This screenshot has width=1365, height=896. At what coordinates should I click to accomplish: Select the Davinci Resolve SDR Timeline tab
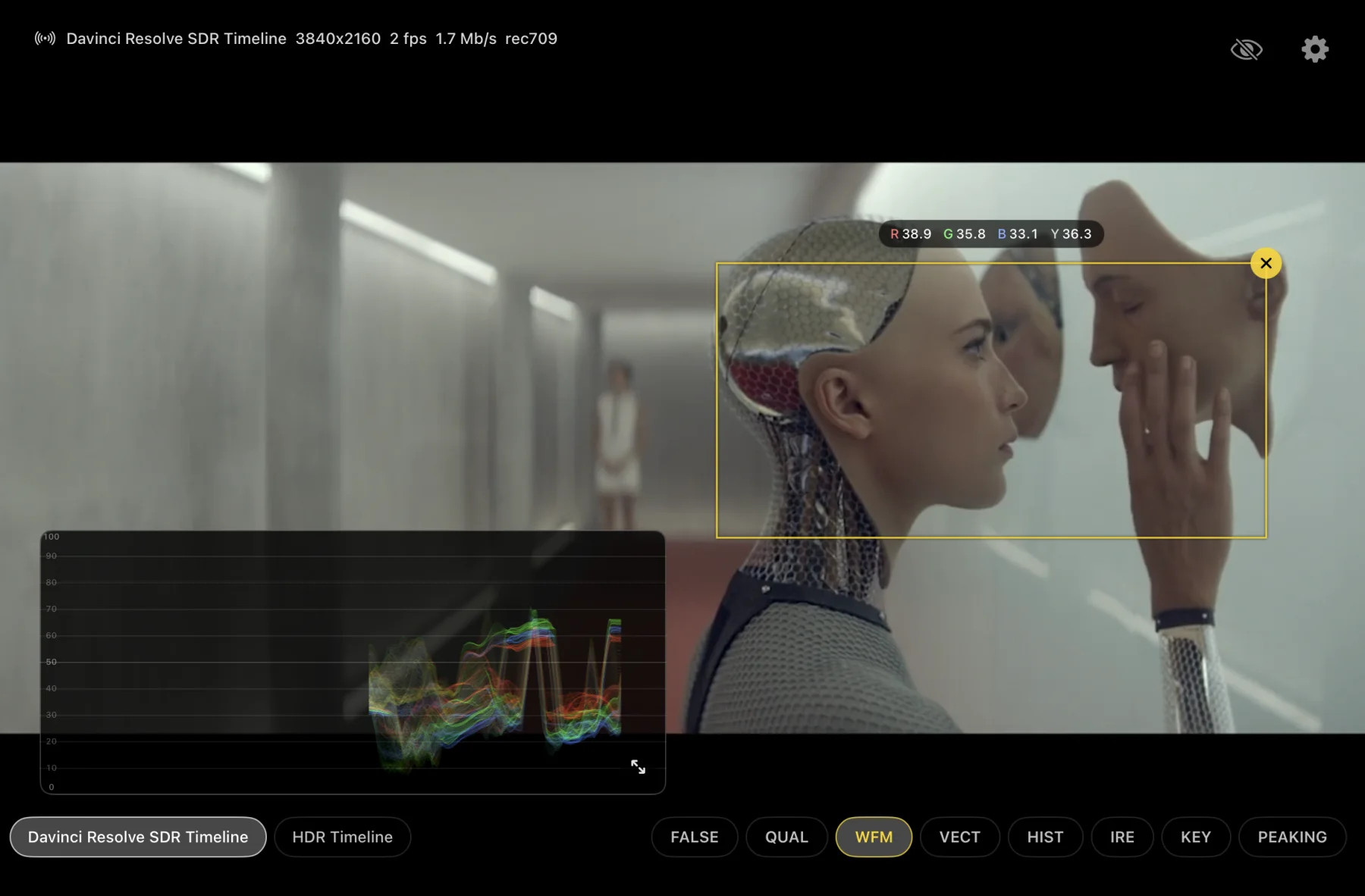pyautogui.click(x=138, y=837)
